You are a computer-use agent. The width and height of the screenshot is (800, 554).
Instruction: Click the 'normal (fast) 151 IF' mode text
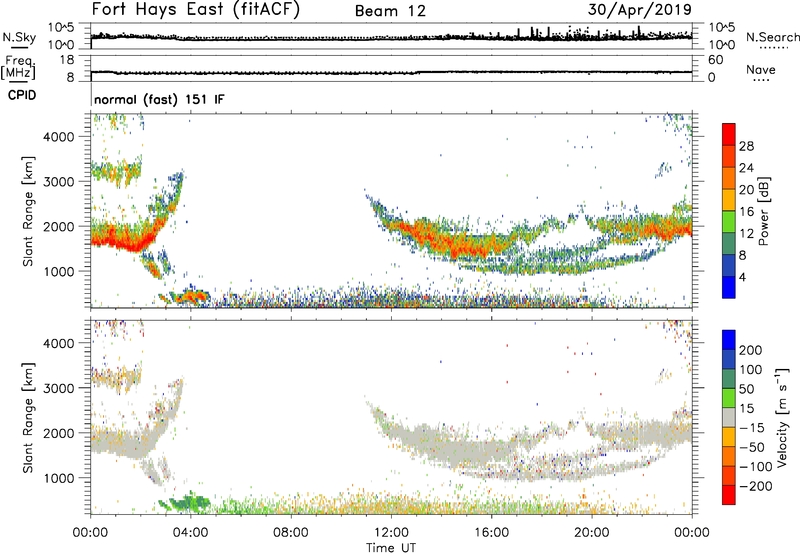[x=159, y=99]
